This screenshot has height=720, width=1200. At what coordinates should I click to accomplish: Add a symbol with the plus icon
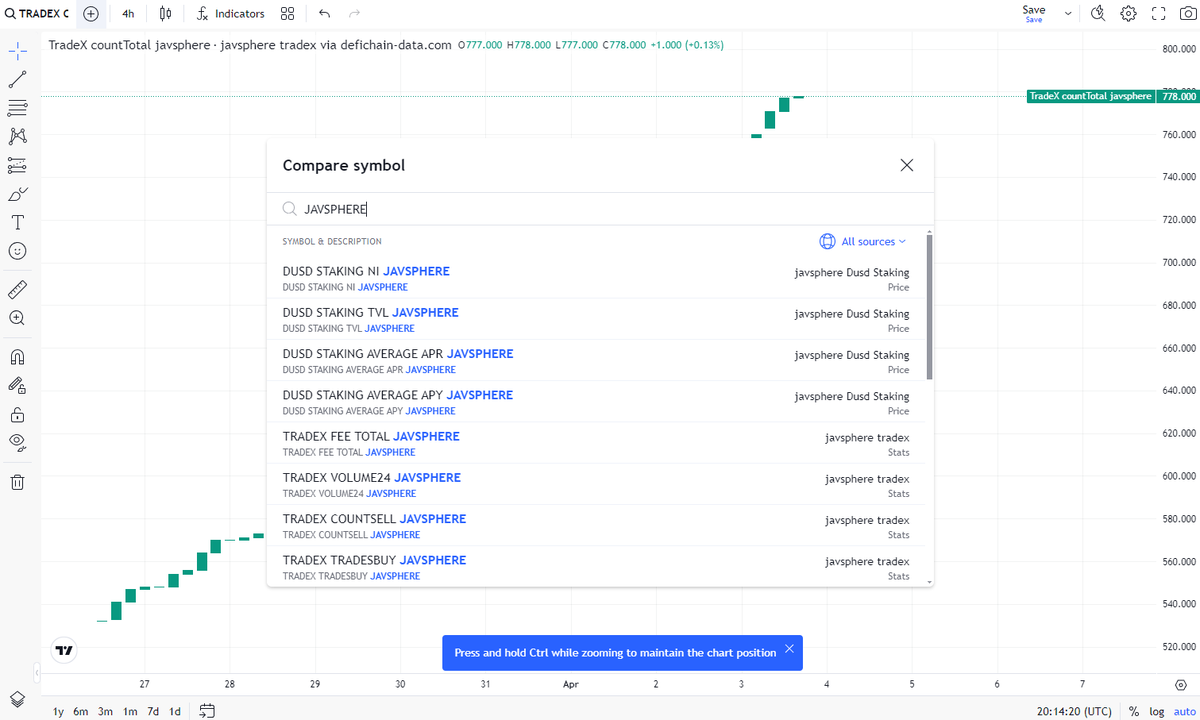pos(91,14)
